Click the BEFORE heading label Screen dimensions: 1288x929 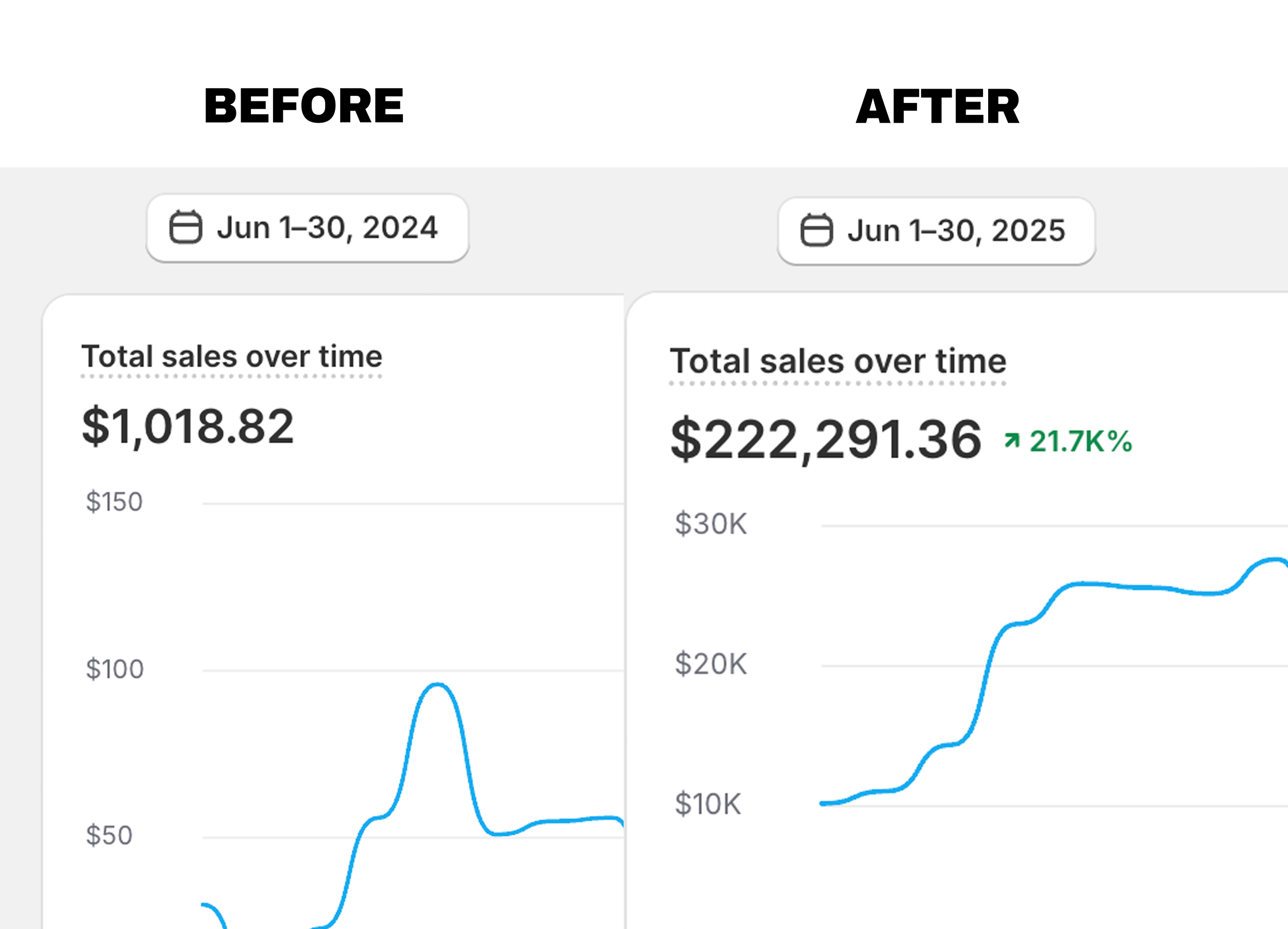304,106
